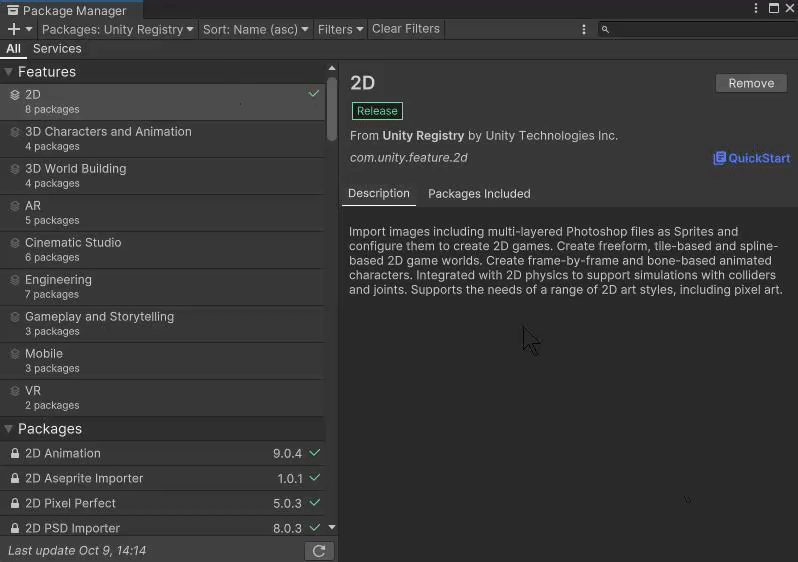Switch to the Packages Included tab
This screenshot has width=798, height=562.
479,194
